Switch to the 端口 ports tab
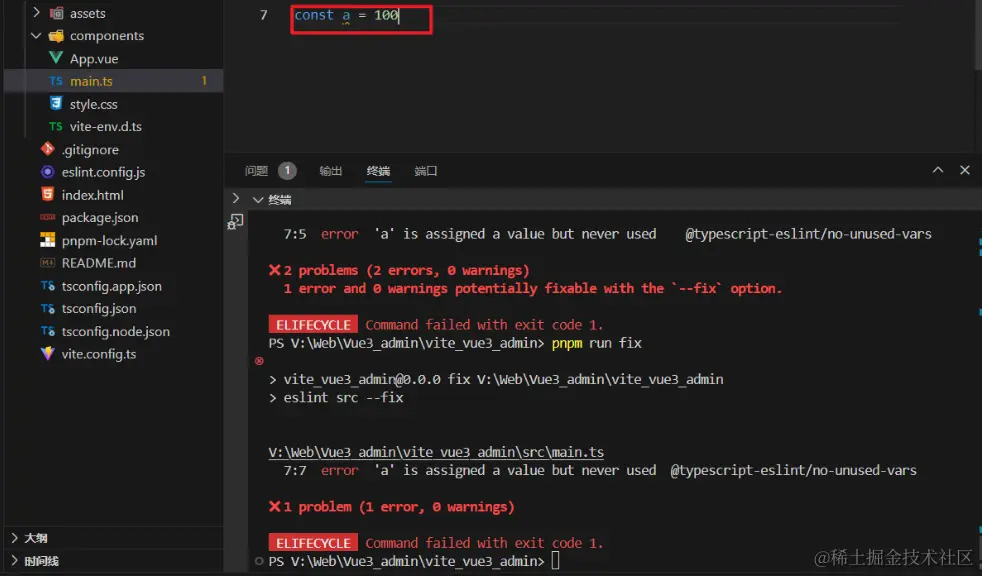 [426, 171]
